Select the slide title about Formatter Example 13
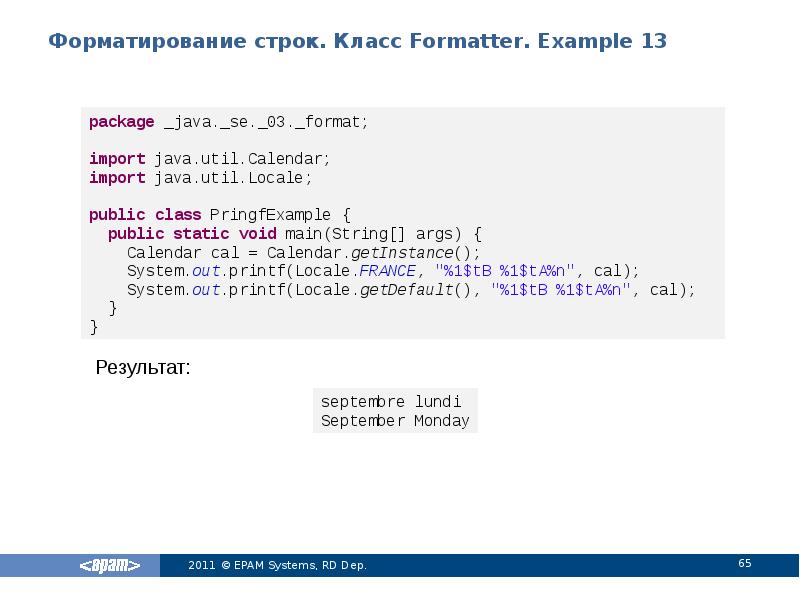This screenshot has height=600, width=800. coord(357,44)
